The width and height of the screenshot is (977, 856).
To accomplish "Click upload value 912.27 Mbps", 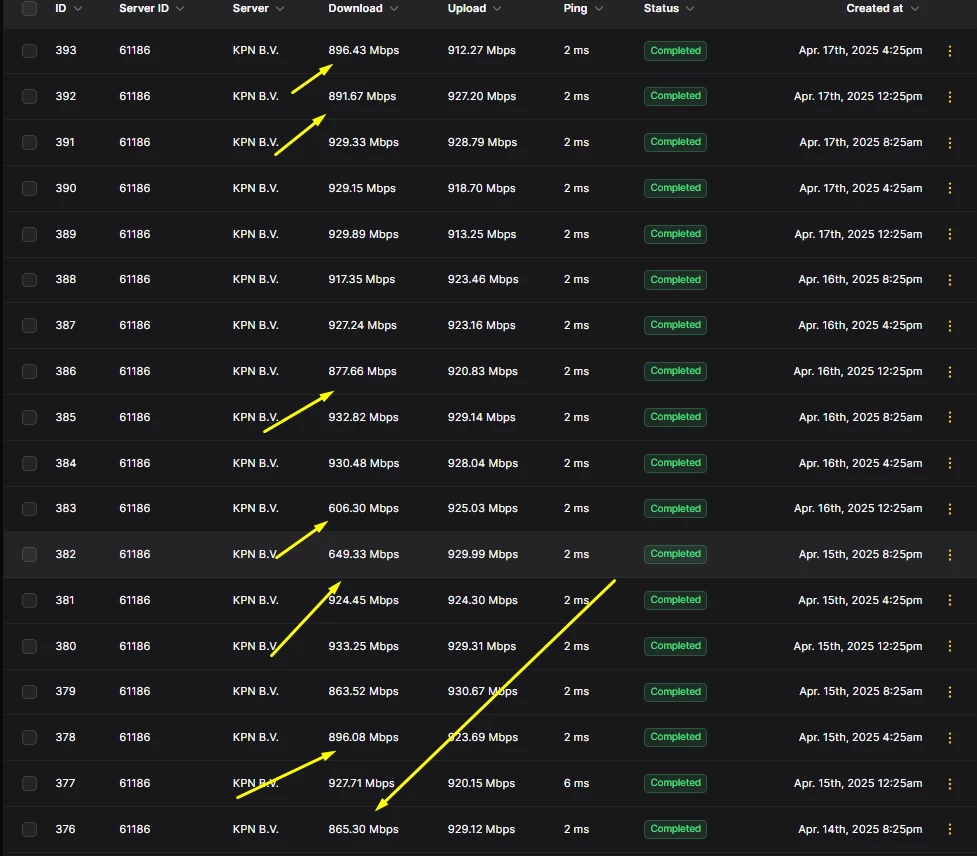I will point(482,50).
